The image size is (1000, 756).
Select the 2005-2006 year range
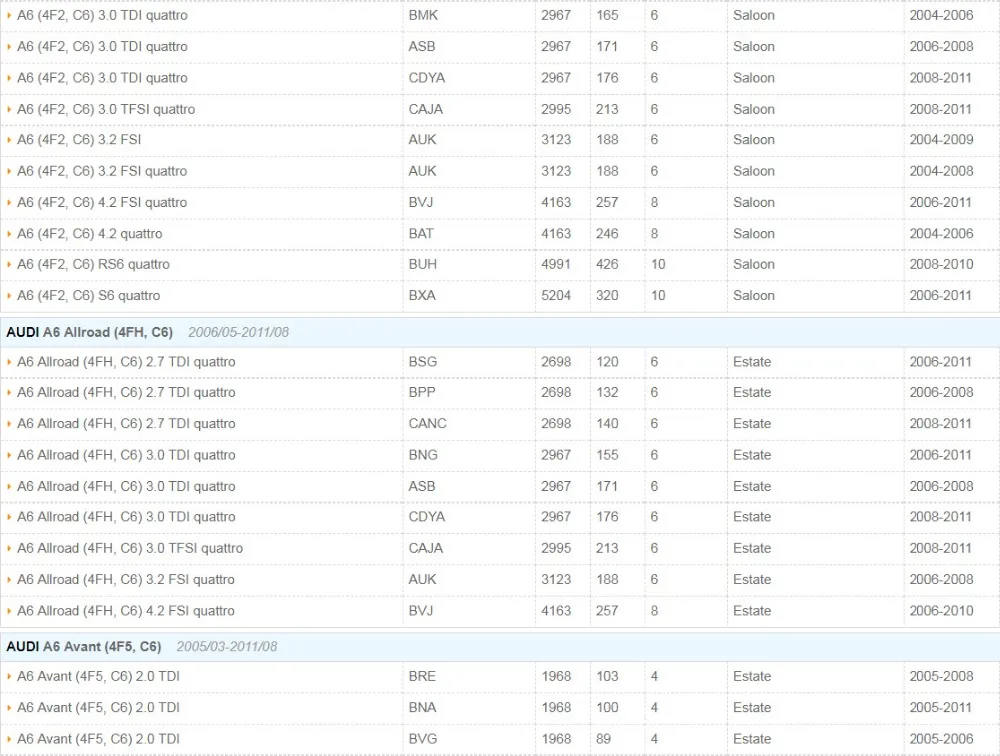[x=941, y=739]
